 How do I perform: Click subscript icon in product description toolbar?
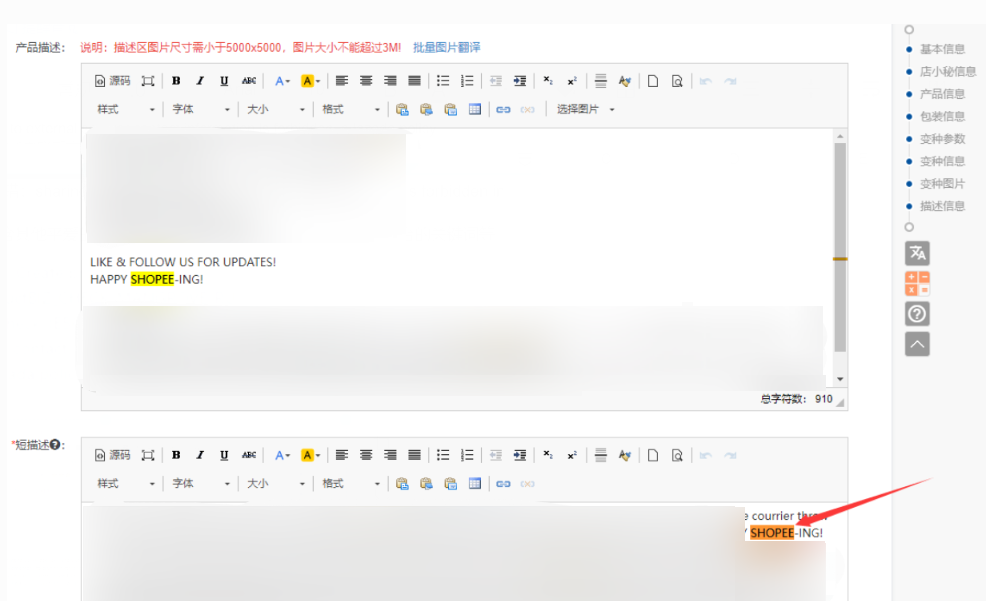pyautogui.click(x=547, y=81)
